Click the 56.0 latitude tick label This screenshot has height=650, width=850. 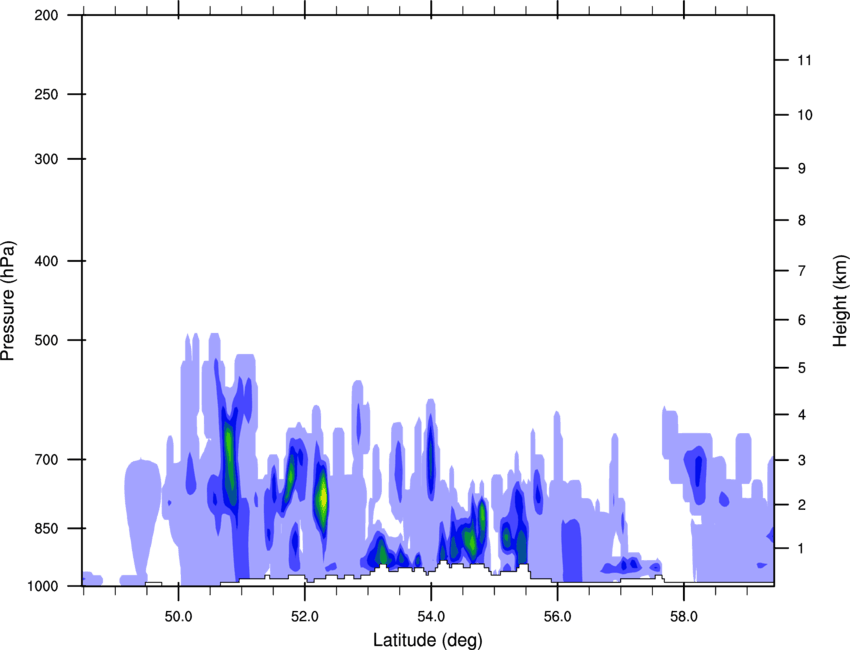(558, 617)
